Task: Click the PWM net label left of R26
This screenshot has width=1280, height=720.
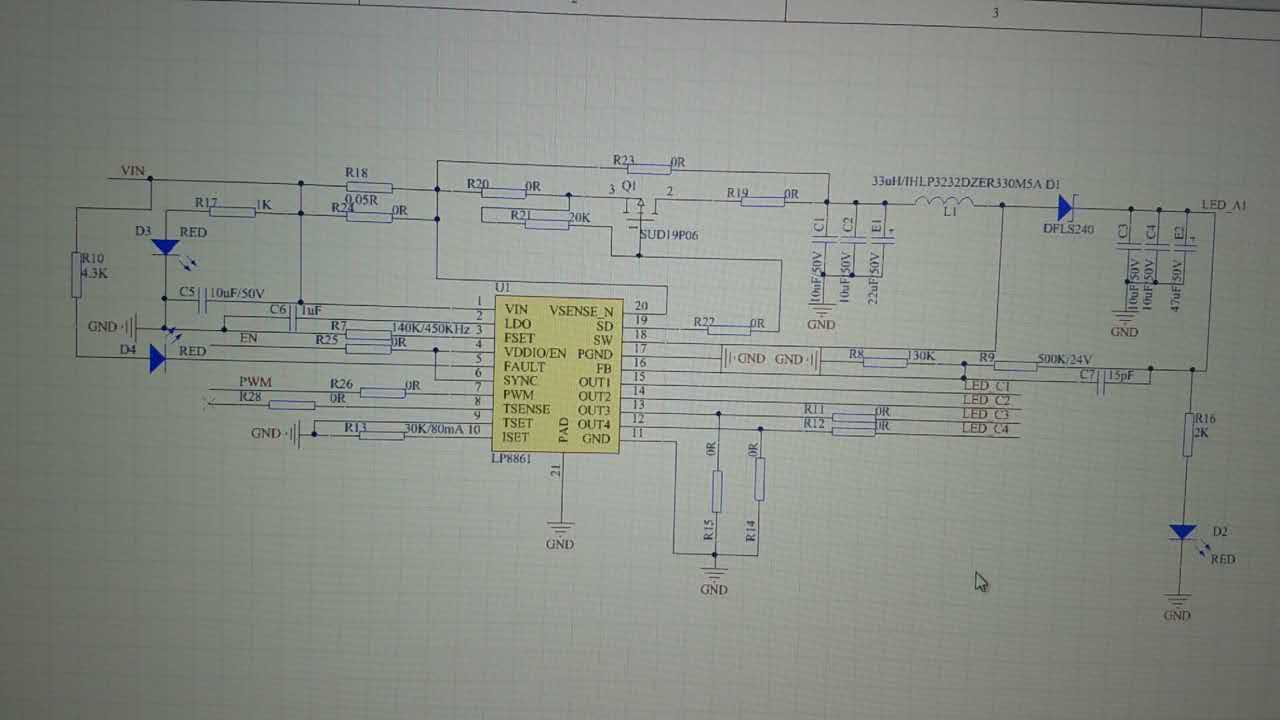Action: click(255, 383)
